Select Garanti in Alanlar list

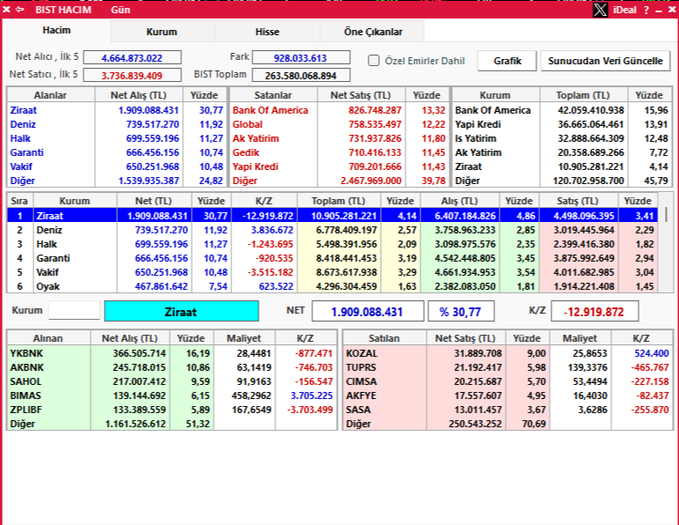27,152
